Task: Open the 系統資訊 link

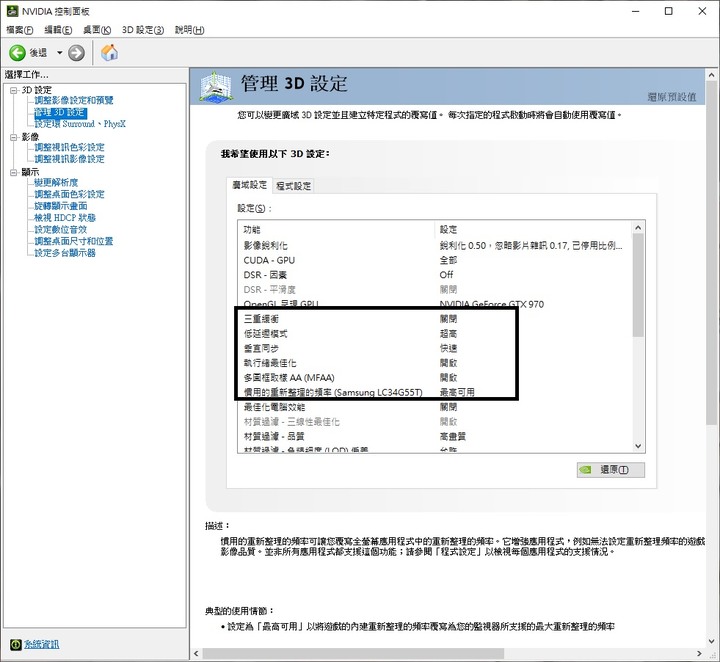Action: [41, 645]
